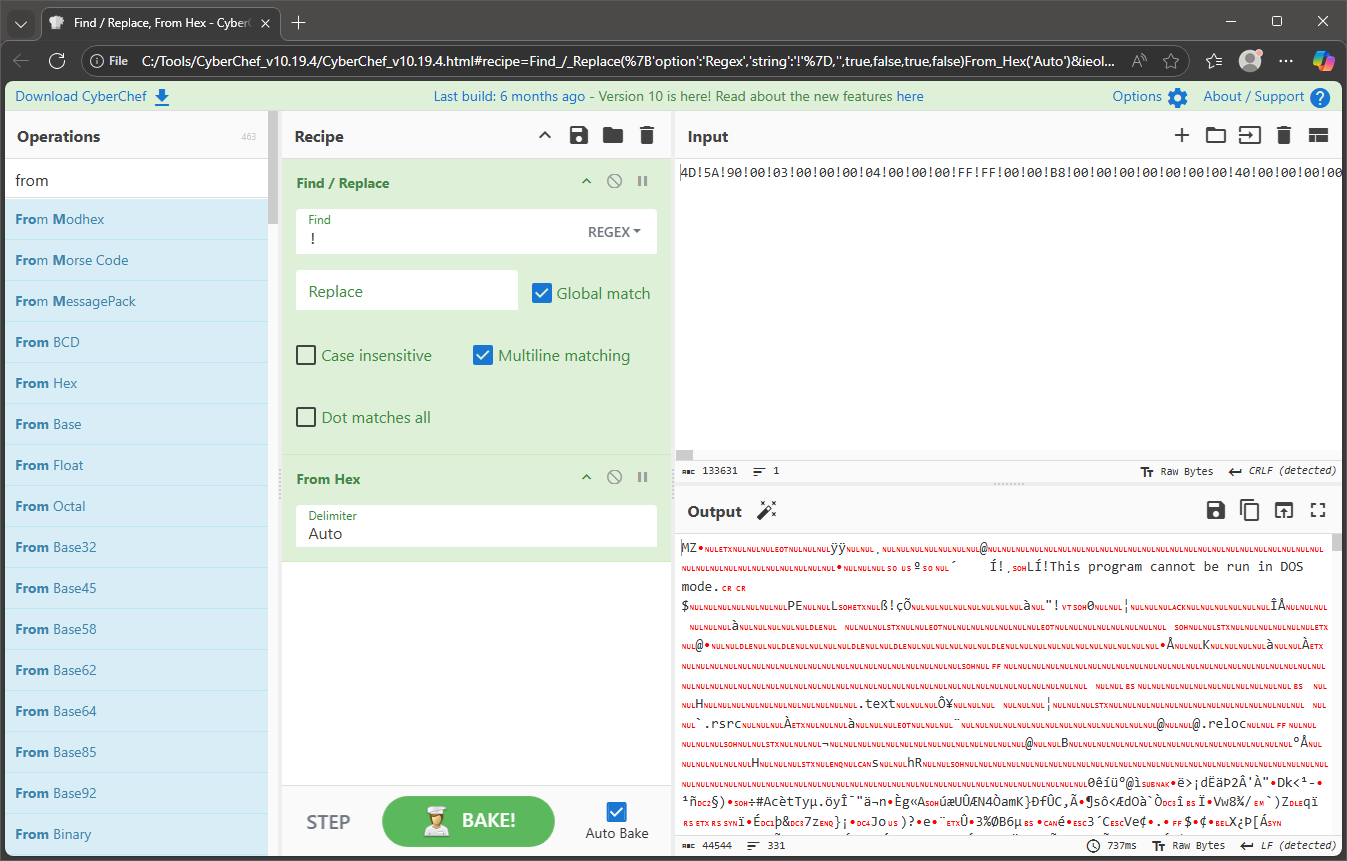Choose From Binary in the operations list
Image resolution: width=1347 pixels, height=861 pixels.
[x=53, y=834]
